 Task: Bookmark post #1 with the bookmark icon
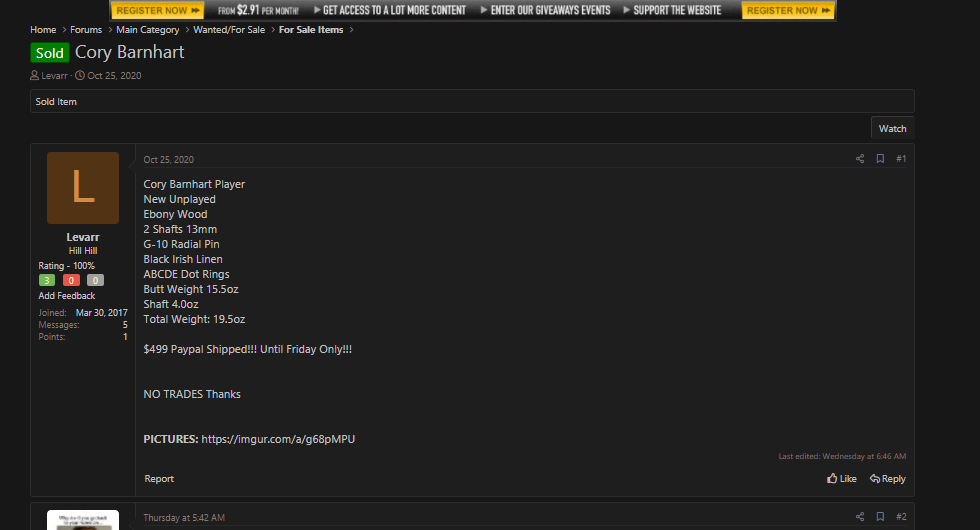point(880,159)
